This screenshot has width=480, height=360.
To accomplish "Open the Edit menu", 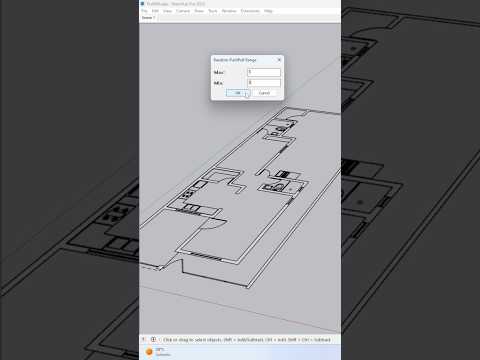I will coord(155,11).
